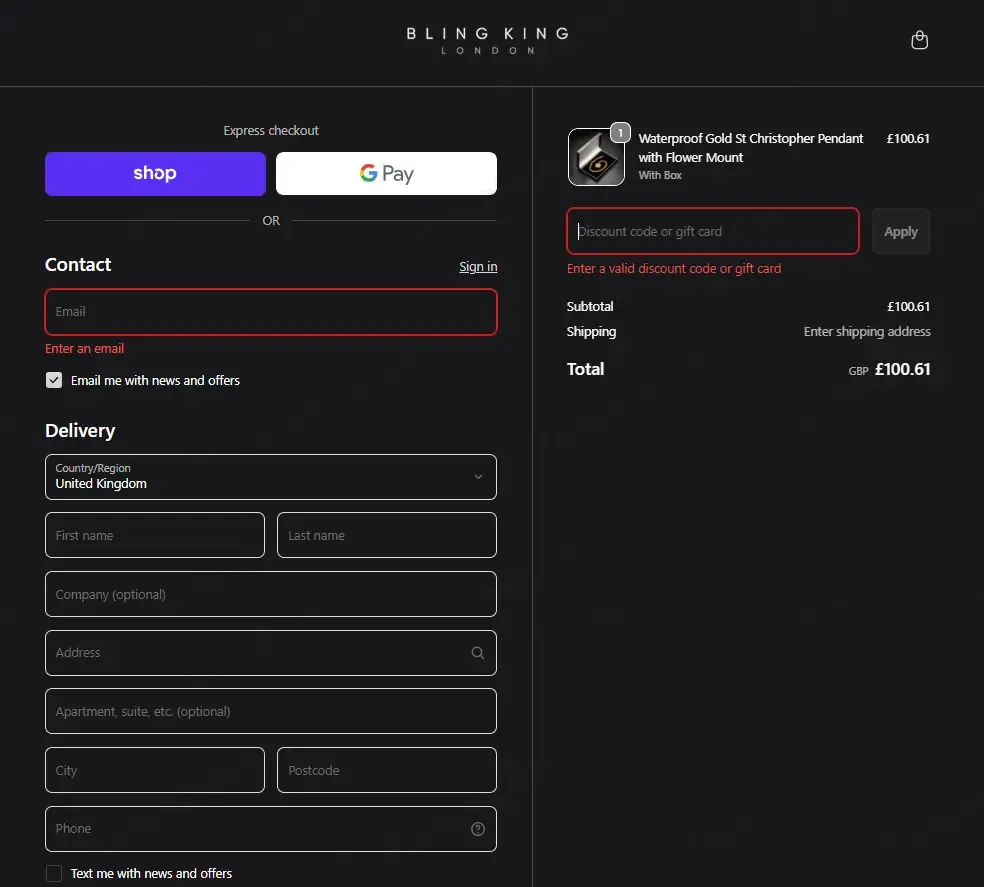Pay with the Google Pay button
The width and height of the screenshot is (984, 887).
[387, 174]
